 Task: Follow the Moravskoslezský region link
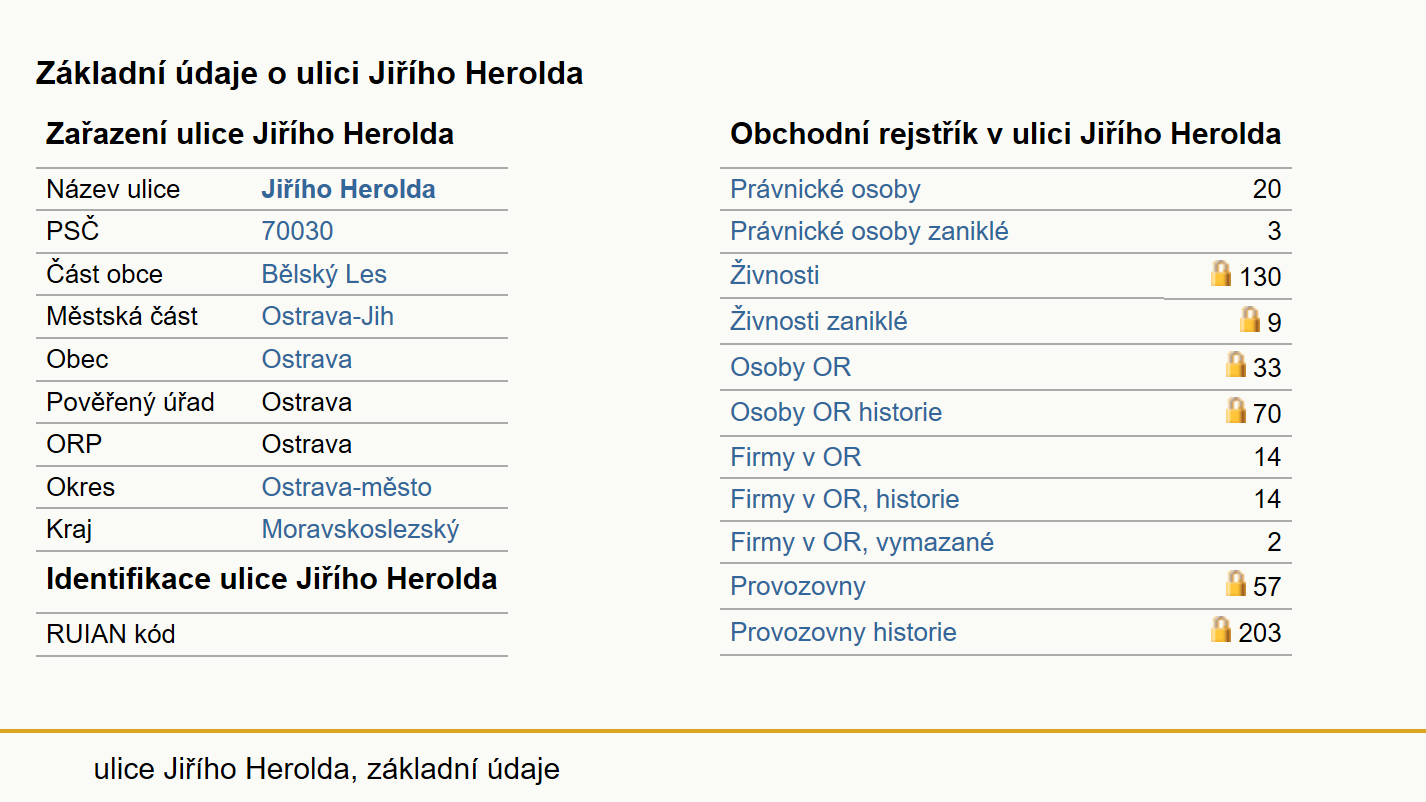point(360,530)
